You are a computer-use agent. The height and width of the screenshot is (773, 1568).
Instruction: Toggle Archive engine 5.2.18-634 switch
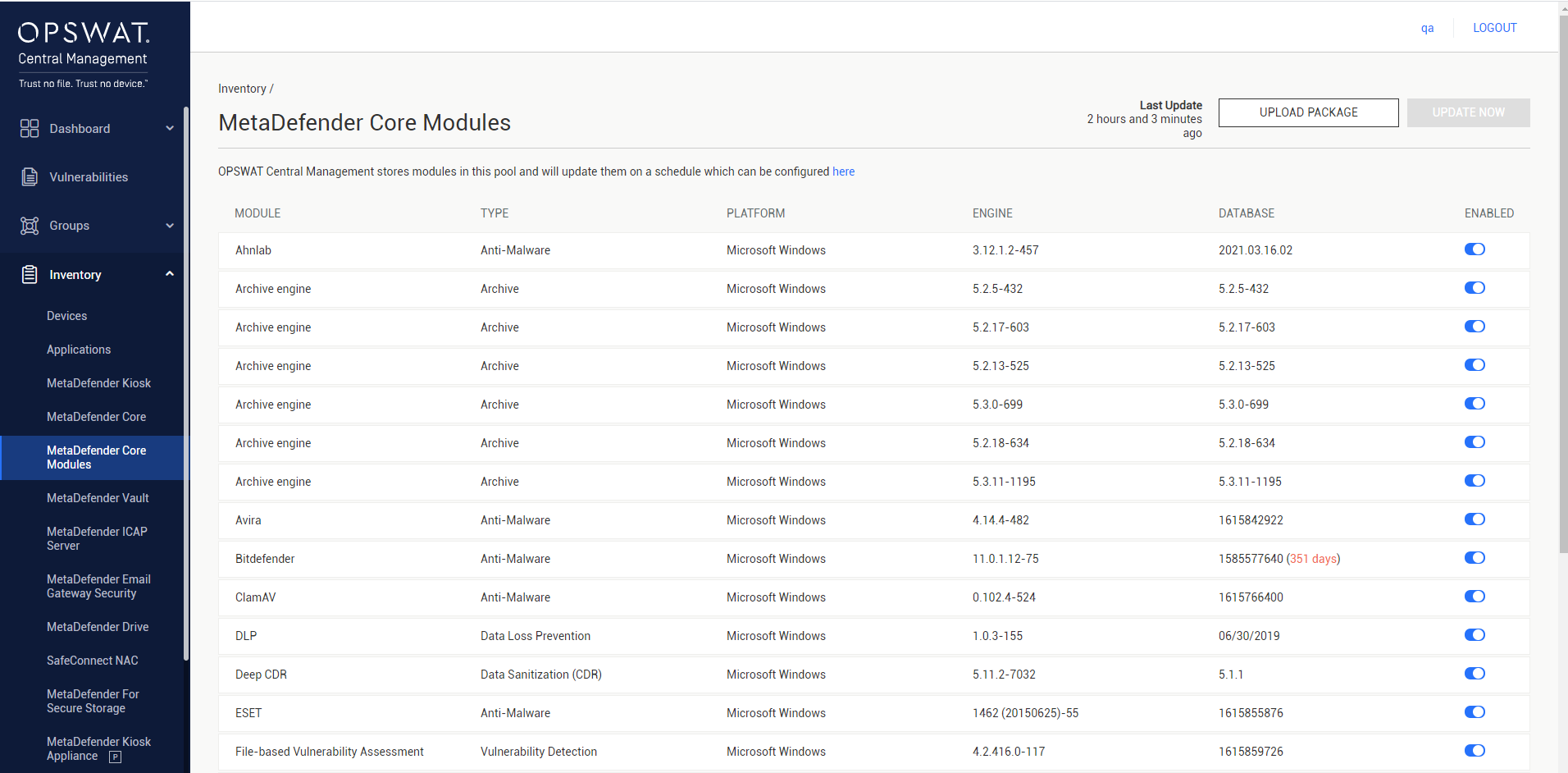tap(1475, 442)
